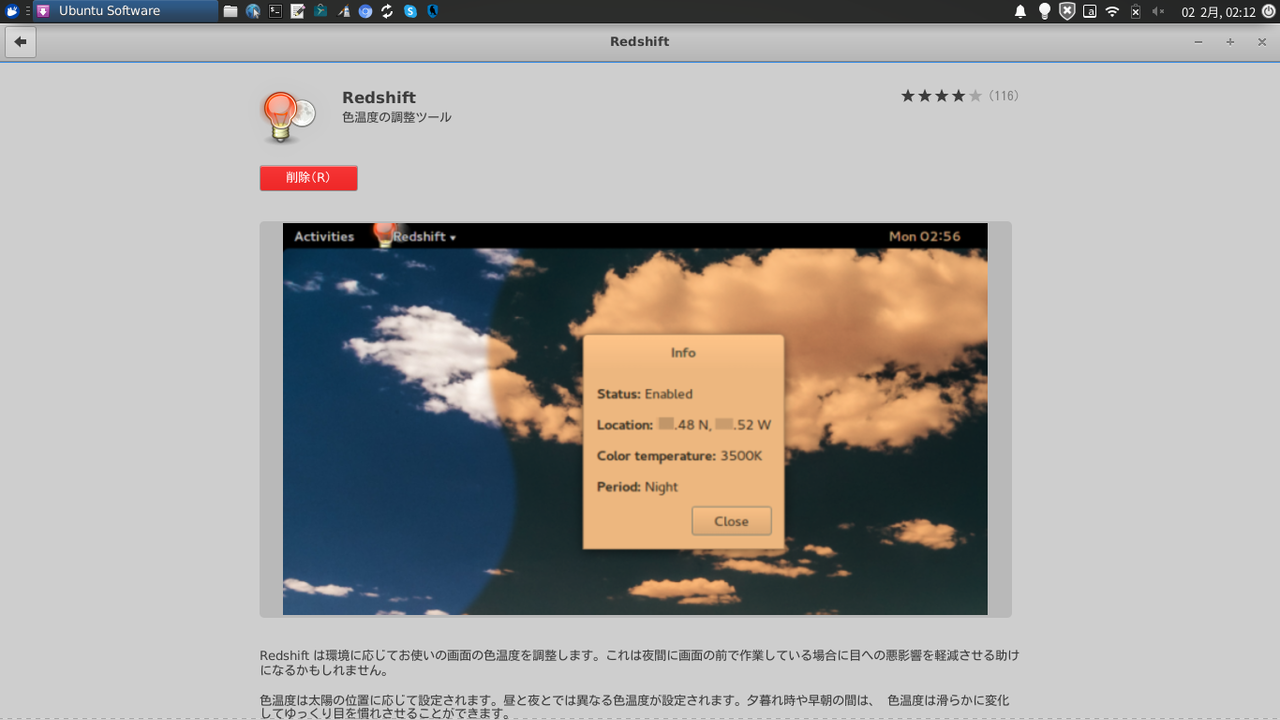Launch Skype from the top panel
Image resolution: width=1280 pixels, height=720 pixels.
tap(410, 12)
